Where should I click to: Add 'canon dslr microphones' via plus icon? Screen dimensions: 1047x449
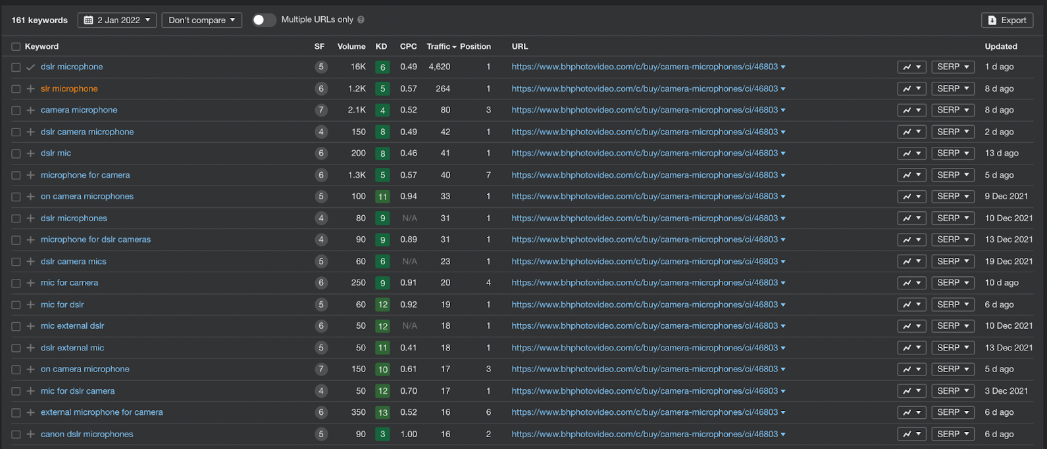(x=30, y=434)
